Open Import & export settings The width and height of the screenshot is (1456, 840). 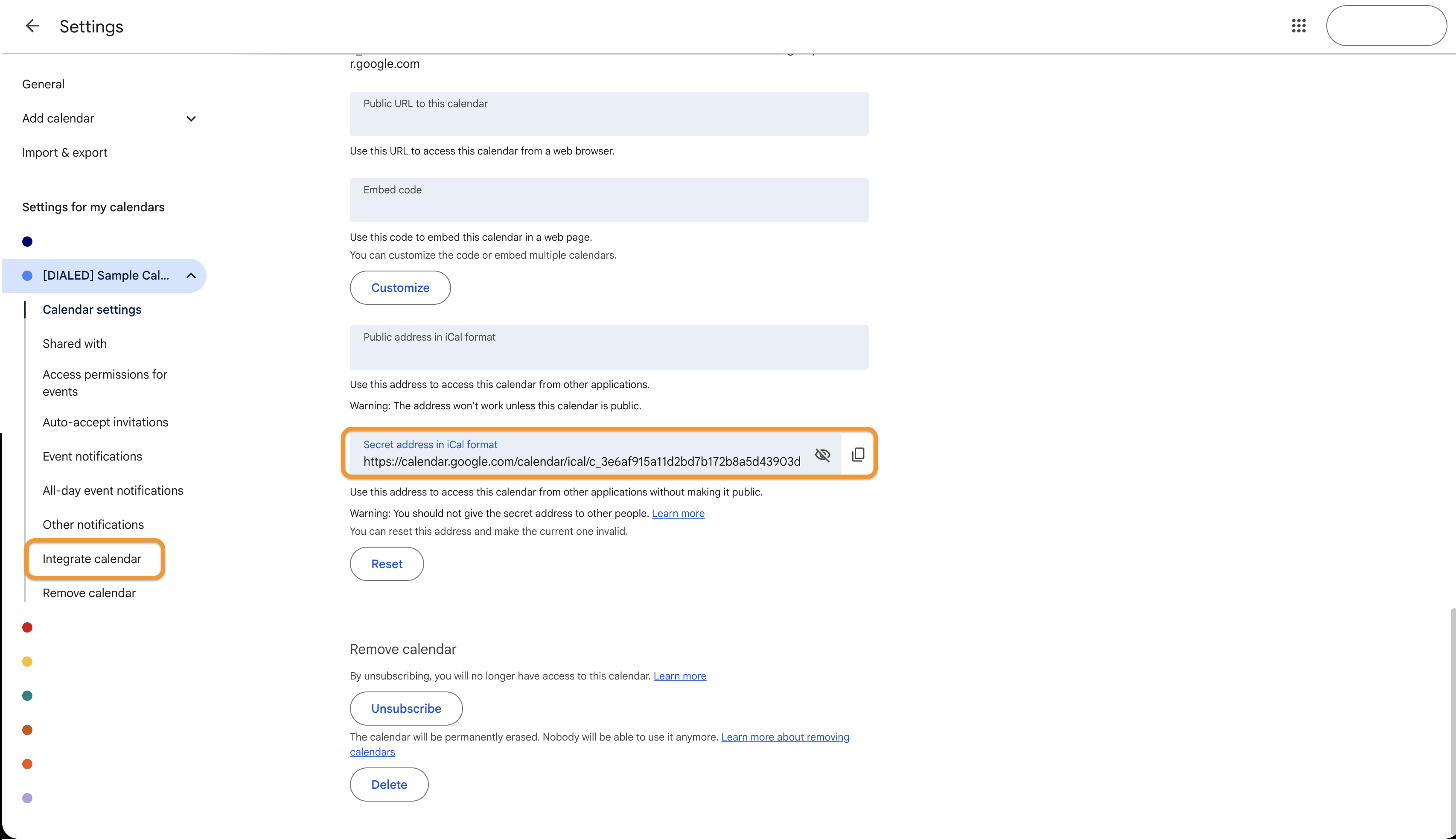coord(64,152)
